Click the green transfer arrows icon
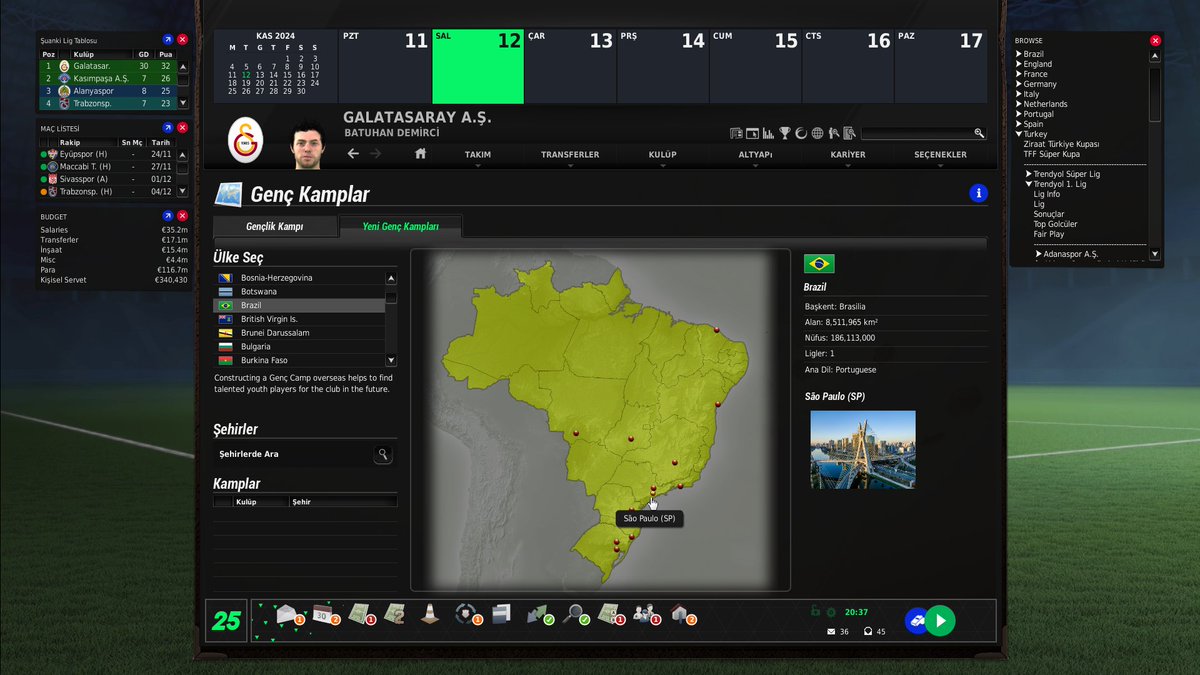1200x675 pixels. (540, 613)
